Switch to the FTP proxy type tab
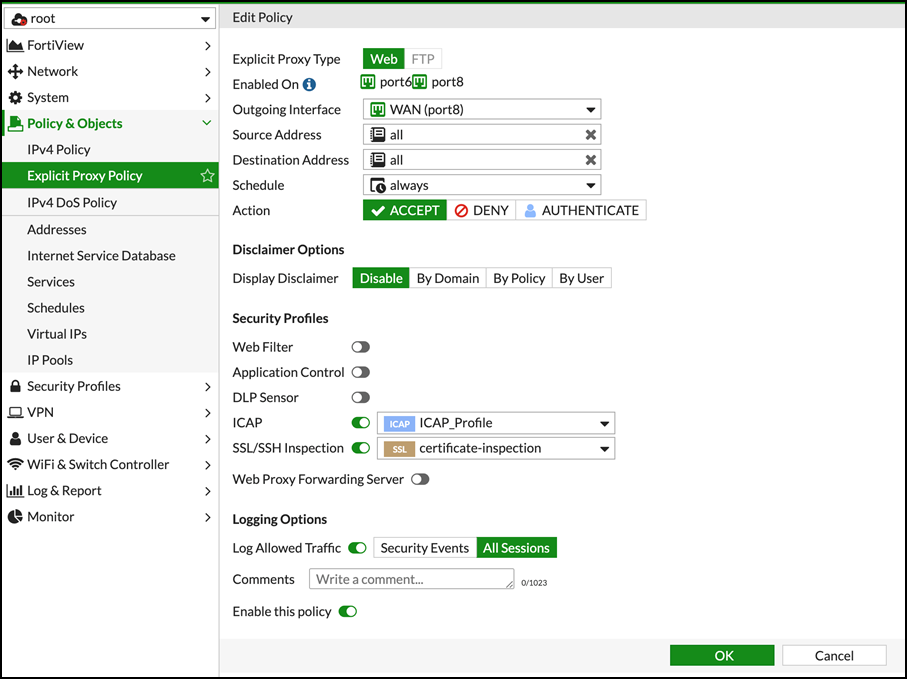The height and width of the screenshot is (679, 907). tap(423, 58)
